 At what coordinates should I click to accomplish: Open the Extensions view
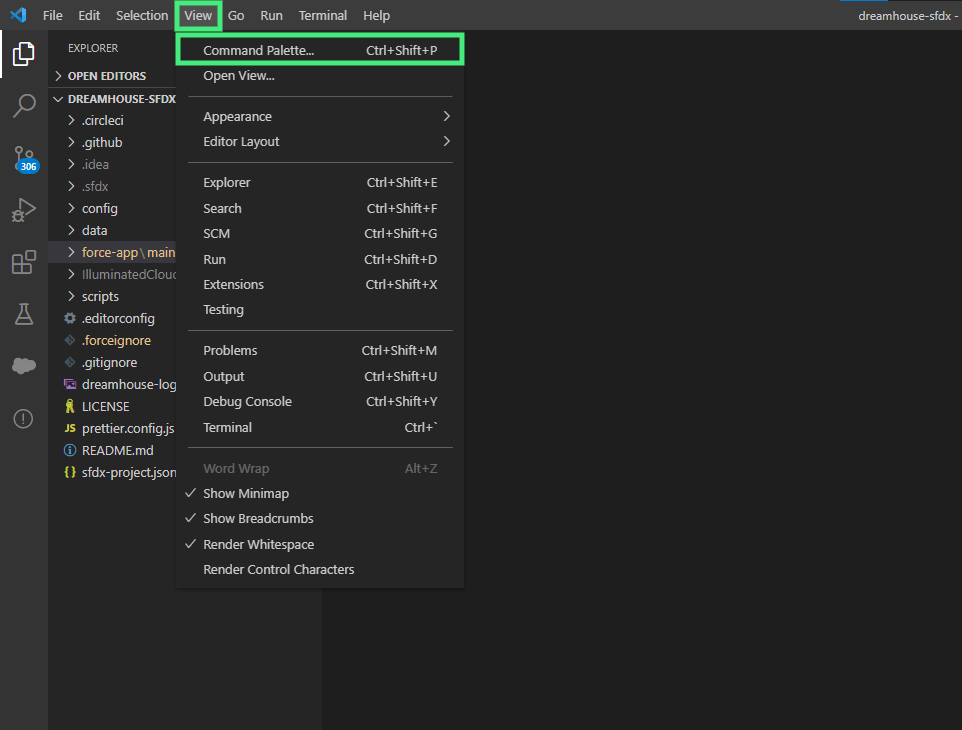coord(23,262)
